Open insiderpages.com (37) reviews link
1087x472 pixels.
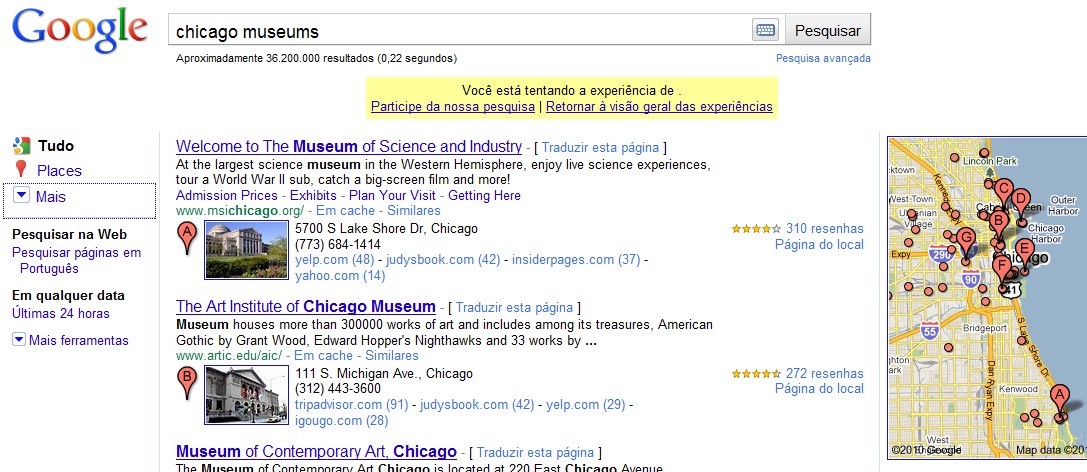[576, 260]
